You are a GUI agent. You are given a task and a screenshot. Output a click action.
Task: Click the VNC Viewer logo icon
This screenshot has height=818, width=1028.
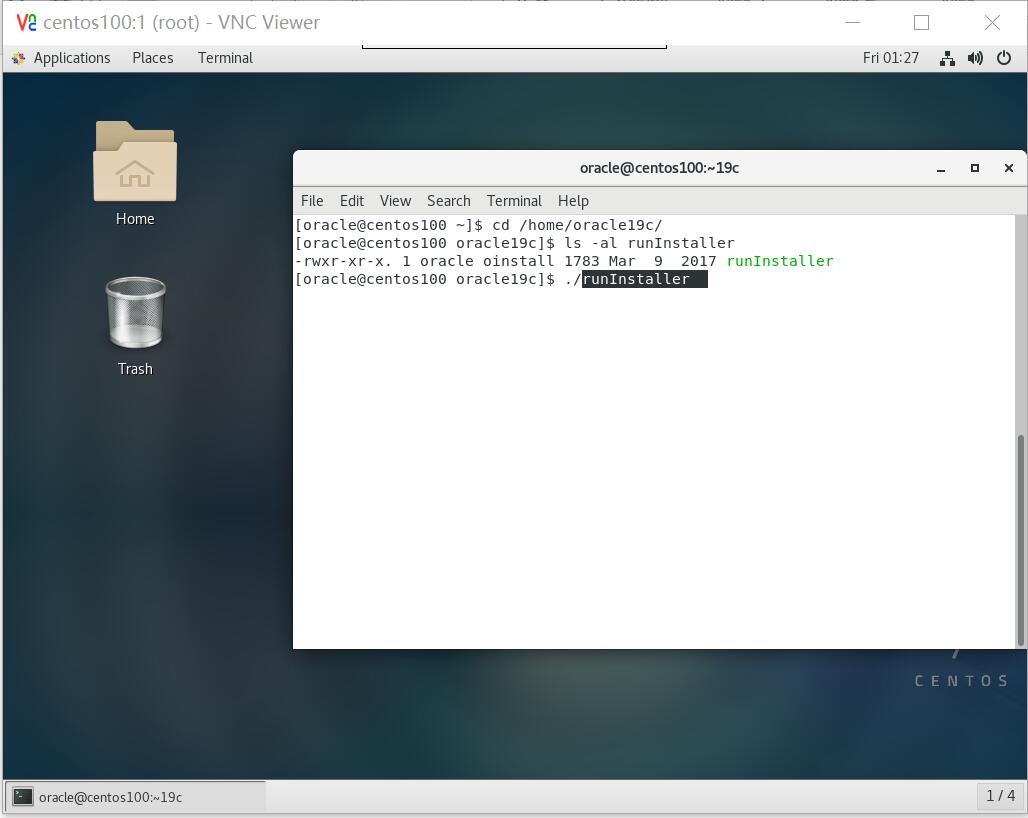26,22
